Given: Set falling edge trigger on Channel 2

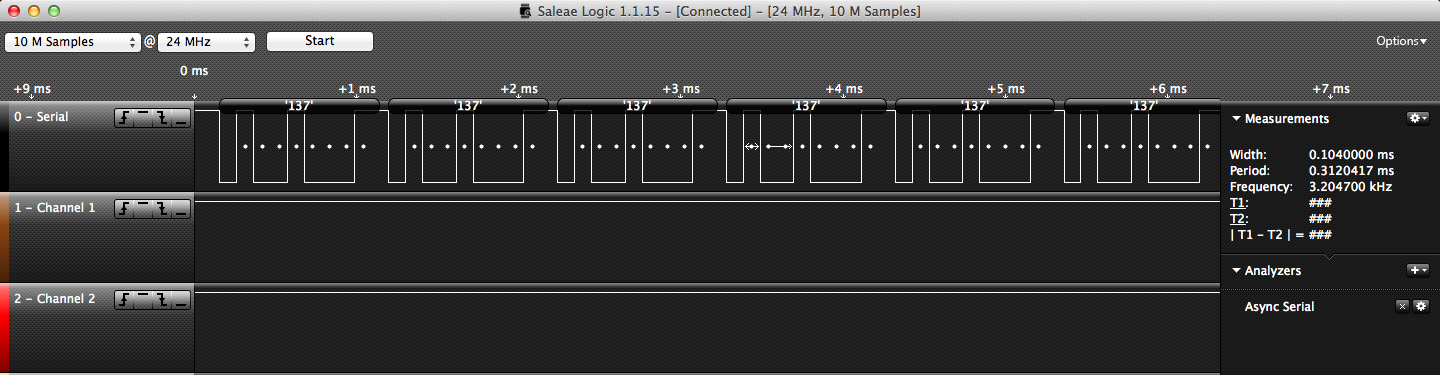Looking at the screenshot, I should pyautogui.click(x=162, y=299).
